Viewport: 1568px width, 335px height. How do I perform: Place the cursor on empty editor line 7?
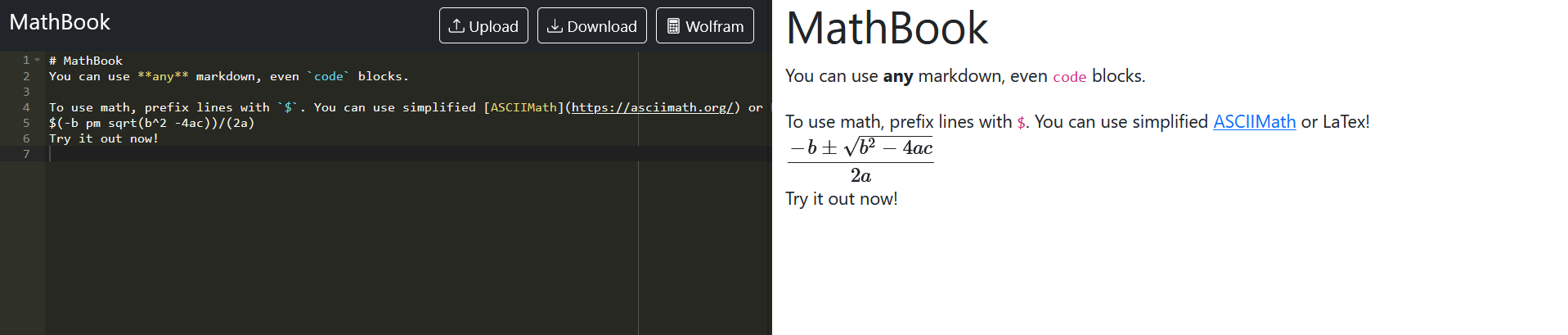[409, 154]
